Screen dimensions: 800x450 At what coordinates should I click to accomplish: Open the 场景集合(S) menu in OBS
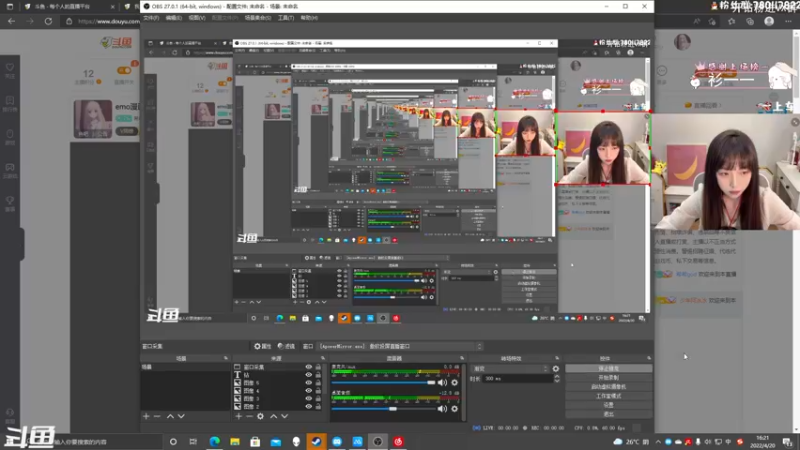tap(258, 18)
